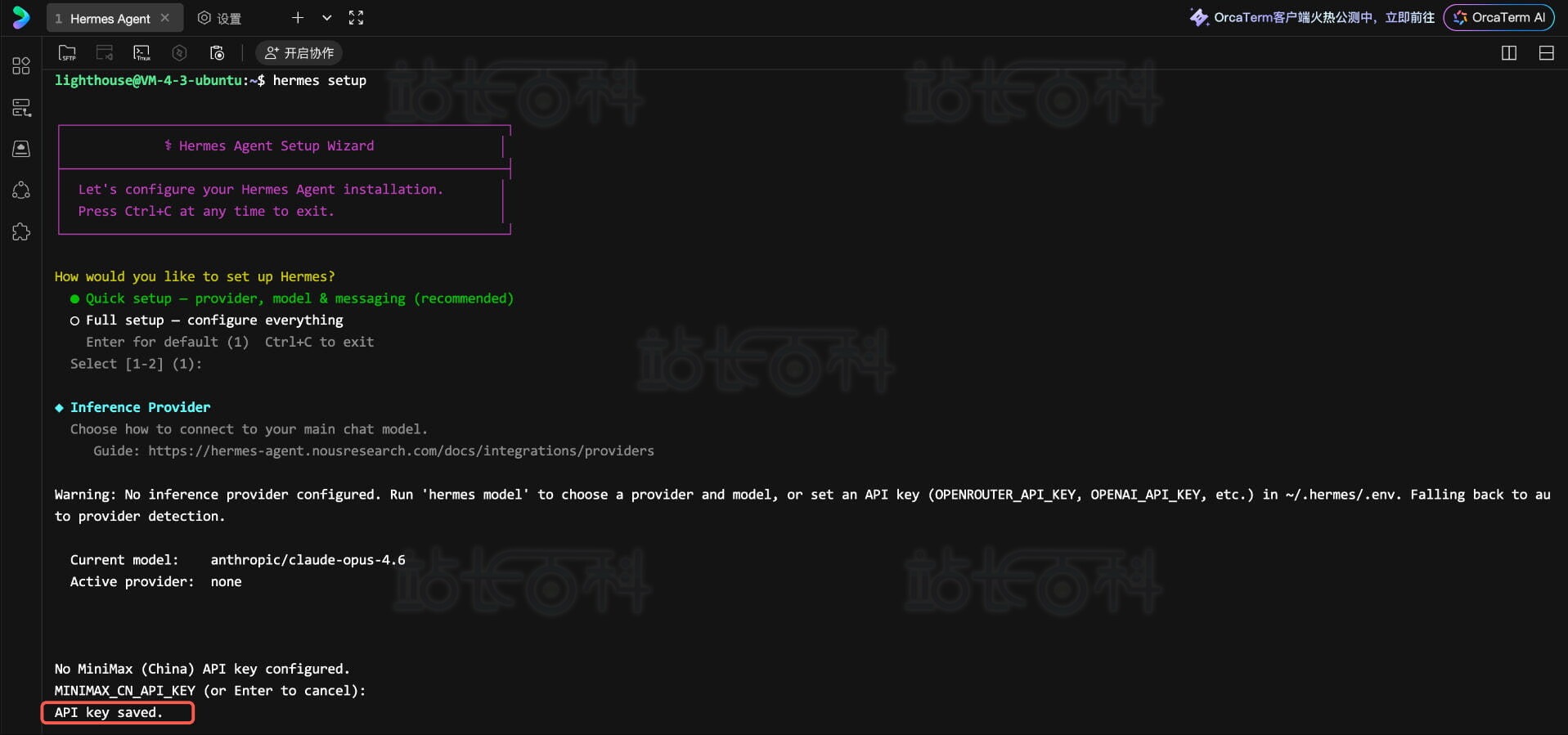Expand the tab list dropdown chevron

326,18
